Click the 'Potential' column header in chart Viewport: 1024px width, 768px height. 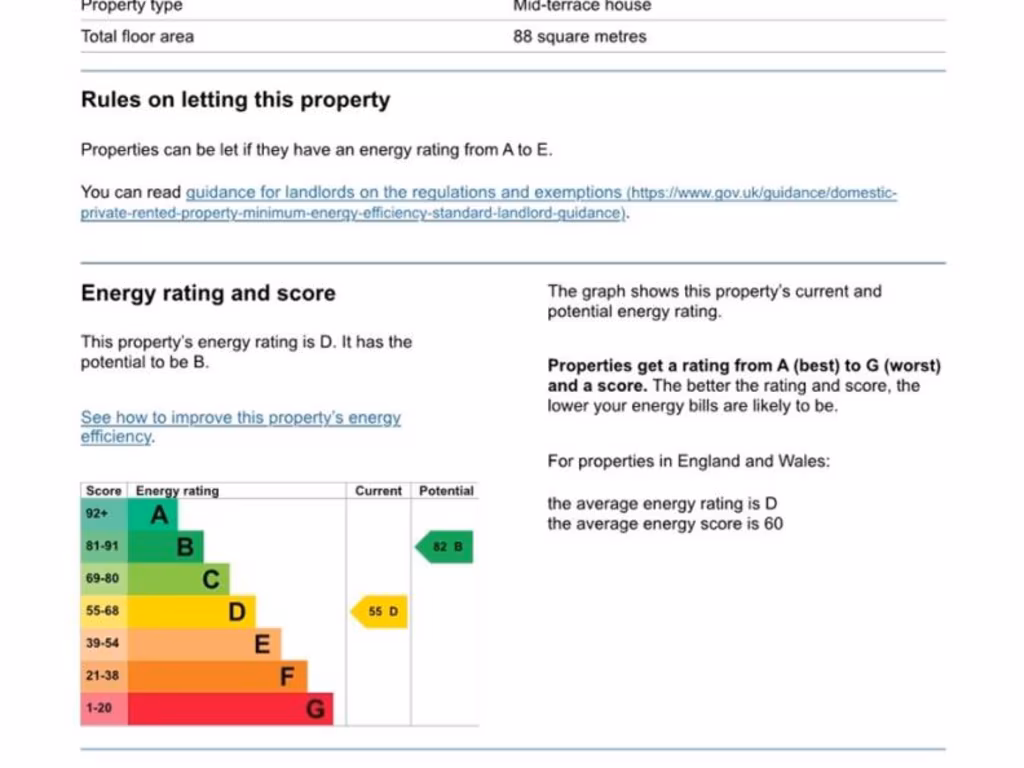(x=446, y=491)
